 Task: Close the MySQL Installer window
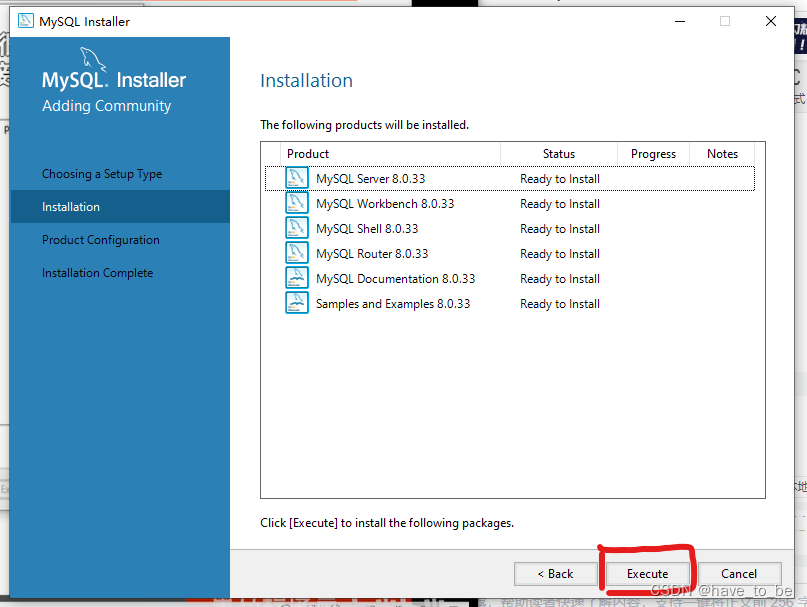[770, 21]
